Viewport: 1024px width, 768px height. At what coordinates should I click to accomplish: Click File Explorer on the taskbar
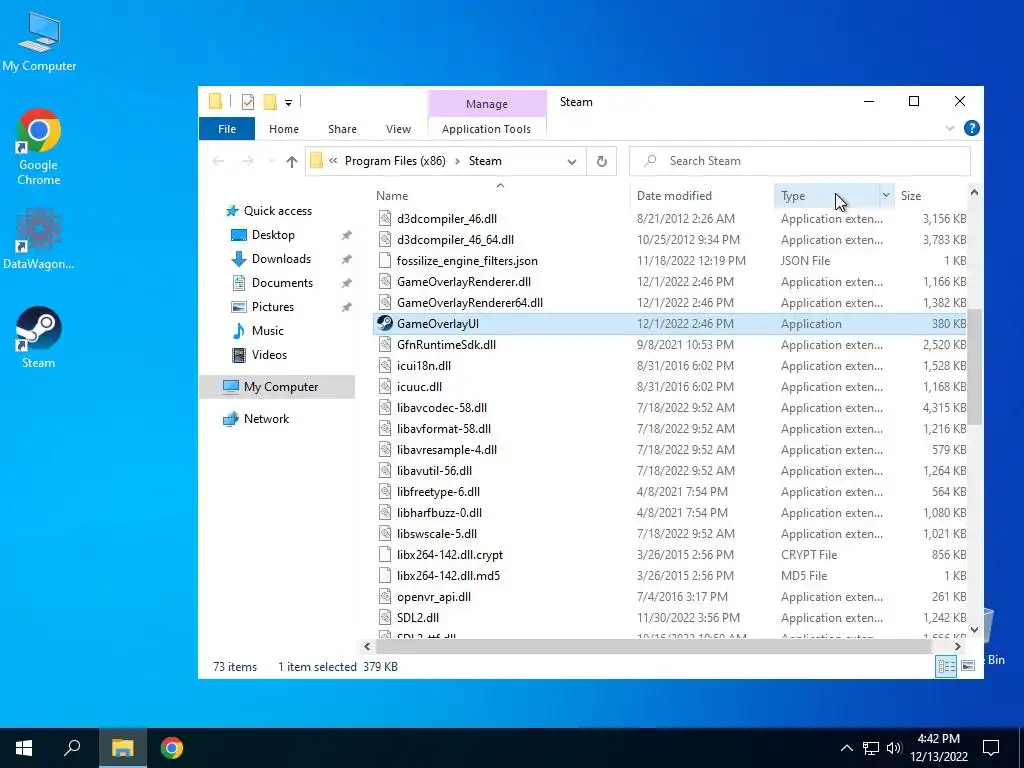(122, 748)
